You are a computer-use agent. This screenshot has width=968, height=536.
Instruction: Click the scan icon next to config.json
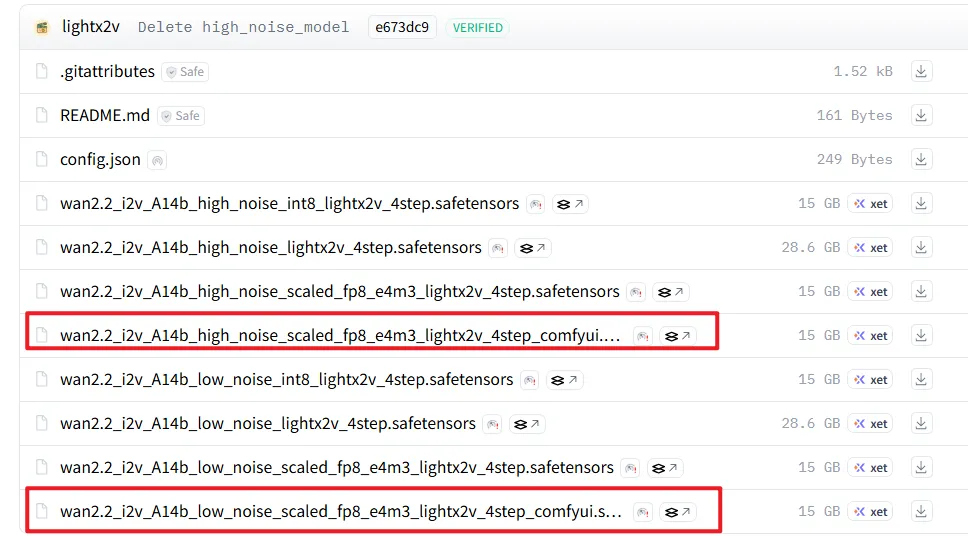tap(157, 160)
